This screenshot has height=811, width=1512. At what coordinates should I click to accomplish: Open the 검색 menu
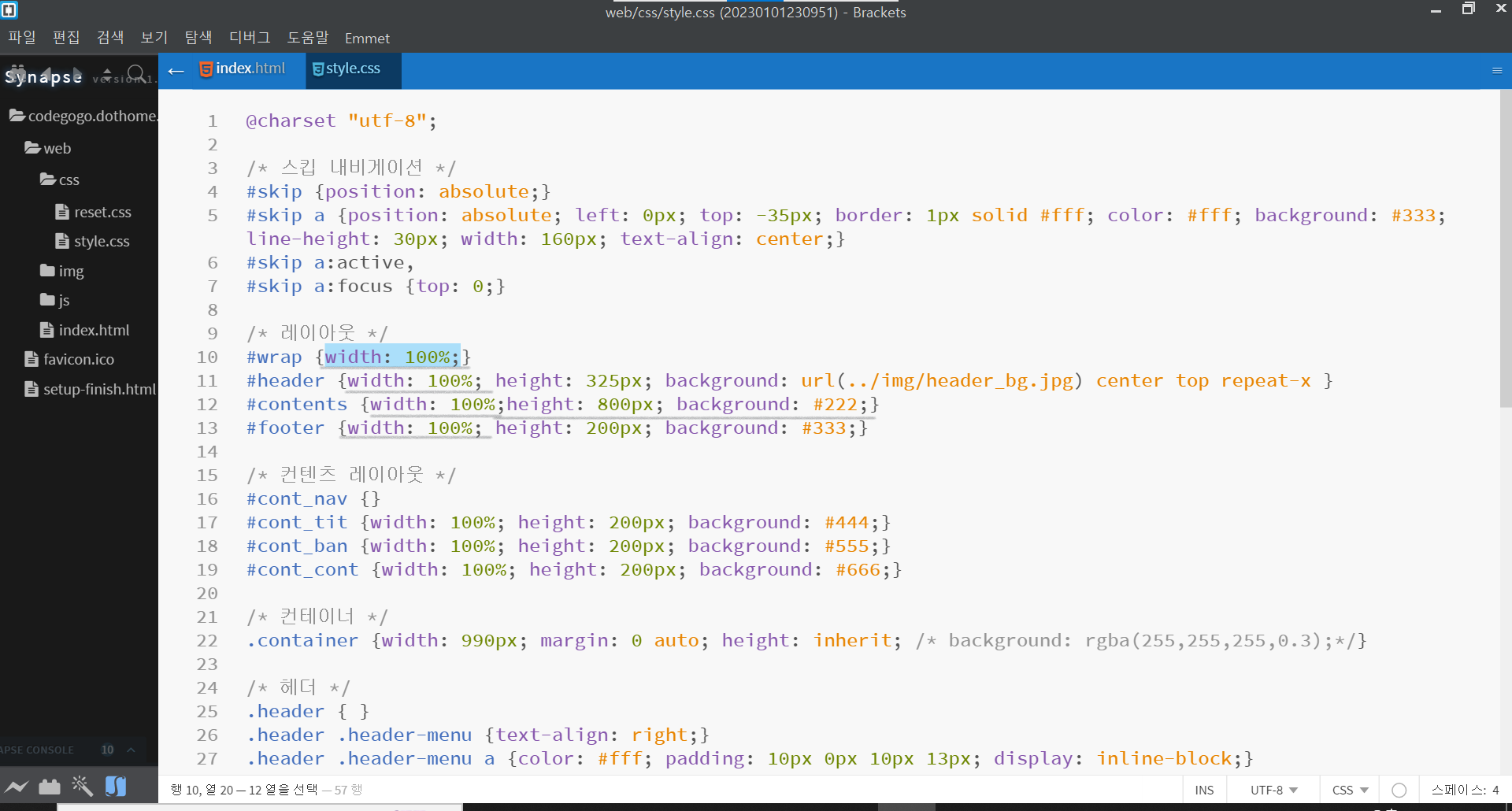pos(110,37)
